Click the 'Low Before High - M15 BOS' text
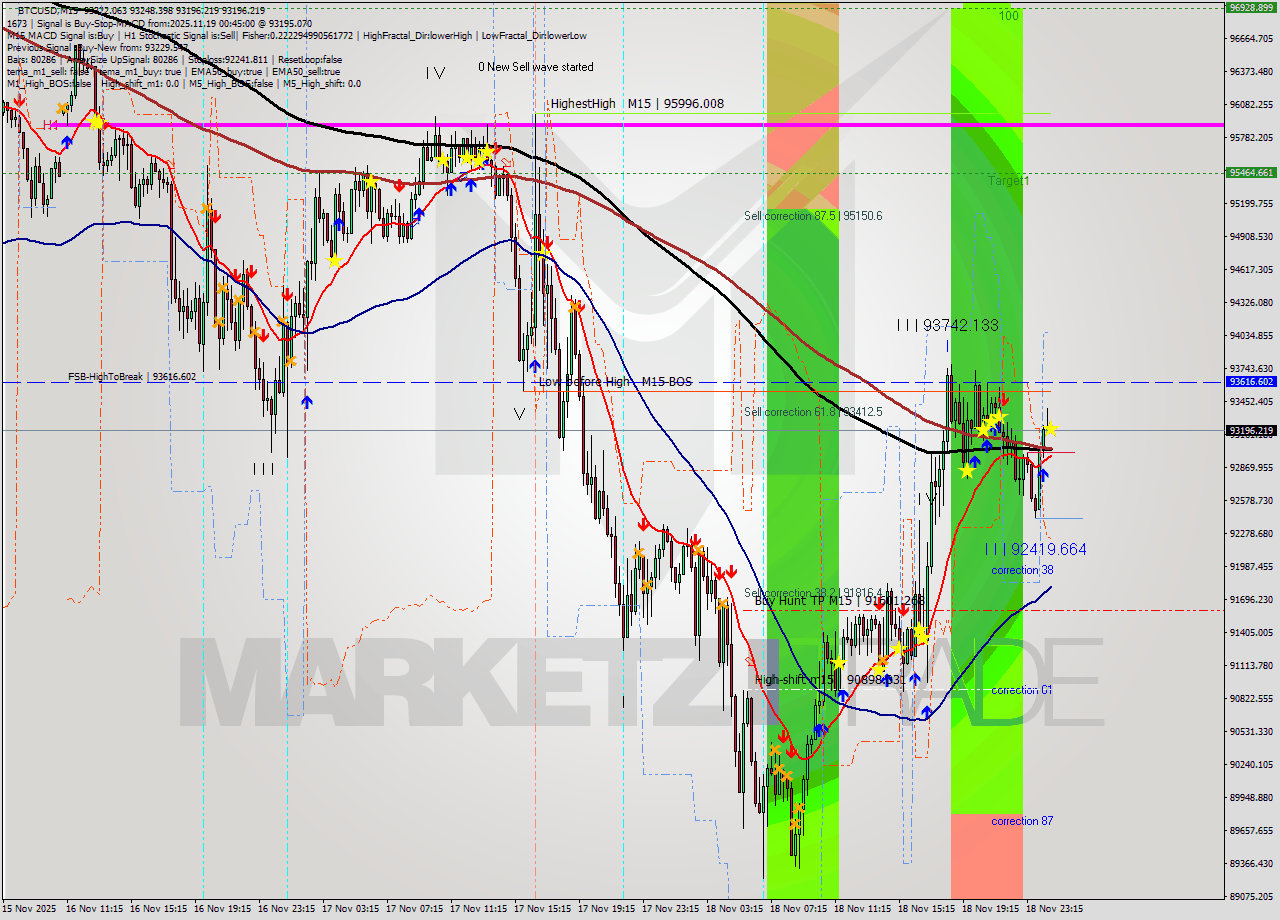The image size is (1280, 920). (615, 381)
